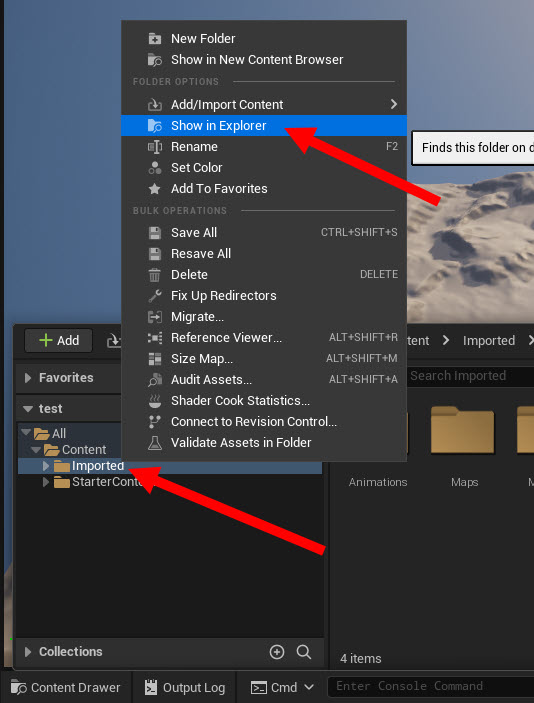The image size is (534, 703).
Task: Choose Fix Up Redirectors entry
Action: 264,296
